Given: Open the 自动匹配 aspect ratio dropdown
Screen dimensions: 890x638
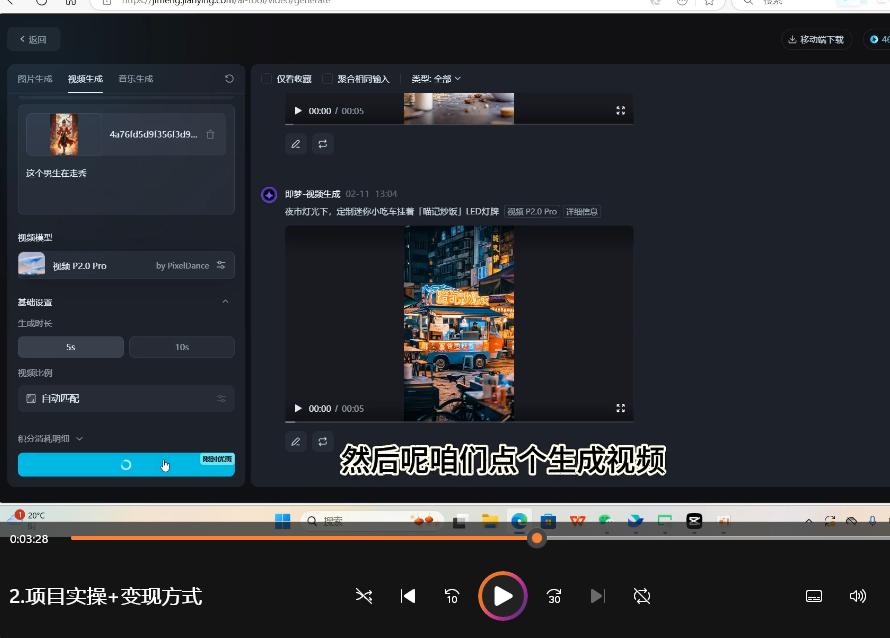Looking at the screenshot, I should (x=126, y=398).
